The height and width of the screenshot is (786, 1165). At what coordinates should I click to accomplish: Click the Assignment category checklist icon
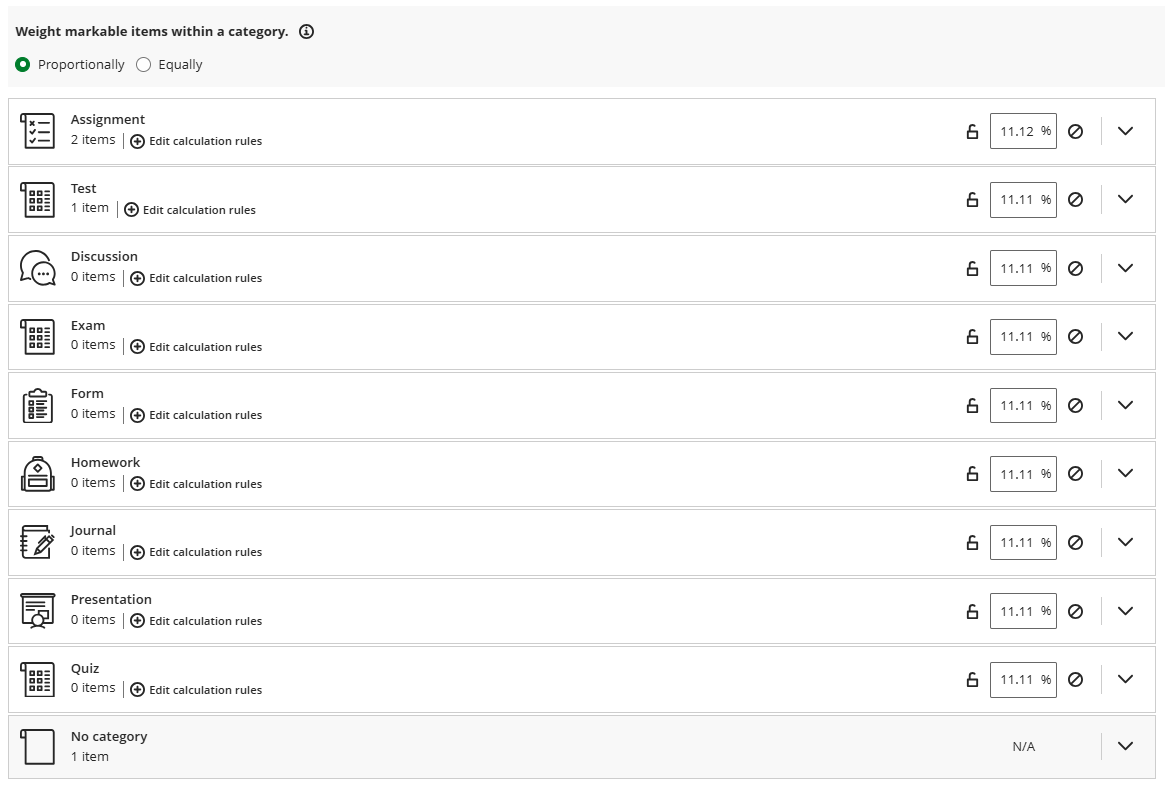[38, 131]
